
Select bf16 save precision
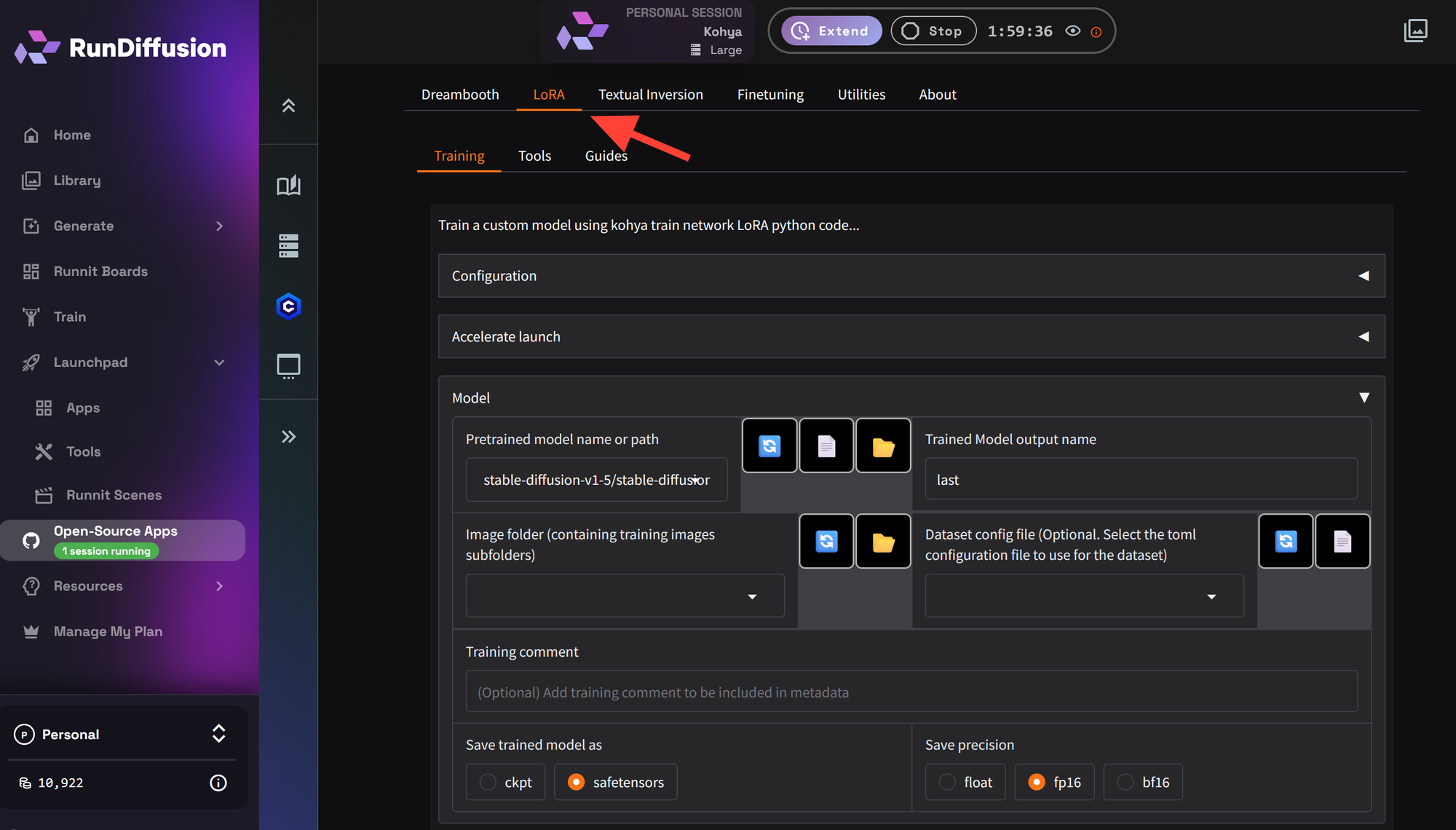coord(1125,782)
